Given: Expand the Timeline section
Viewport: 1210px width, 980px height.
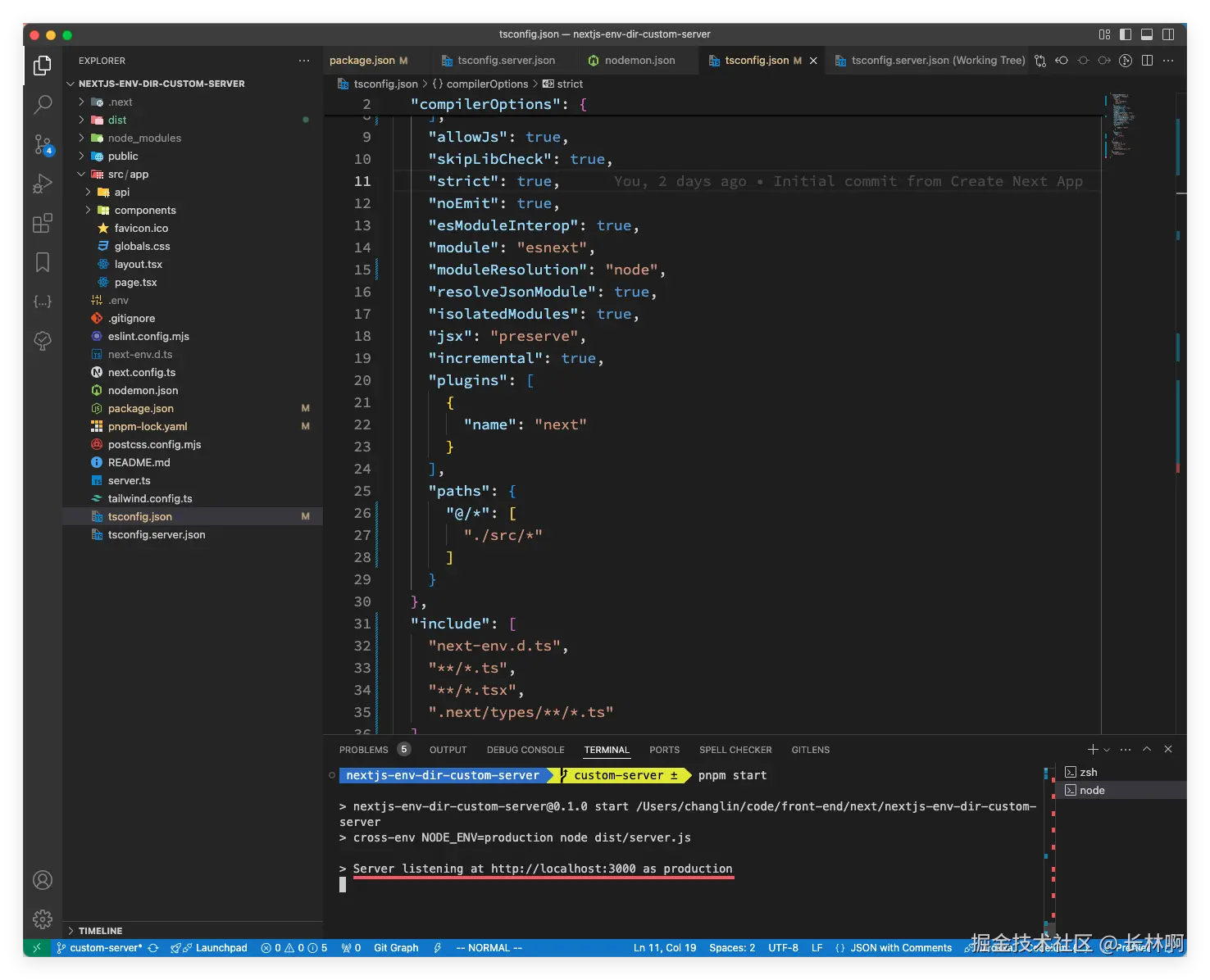Looking at the screenshot, I should click(100, 931).
